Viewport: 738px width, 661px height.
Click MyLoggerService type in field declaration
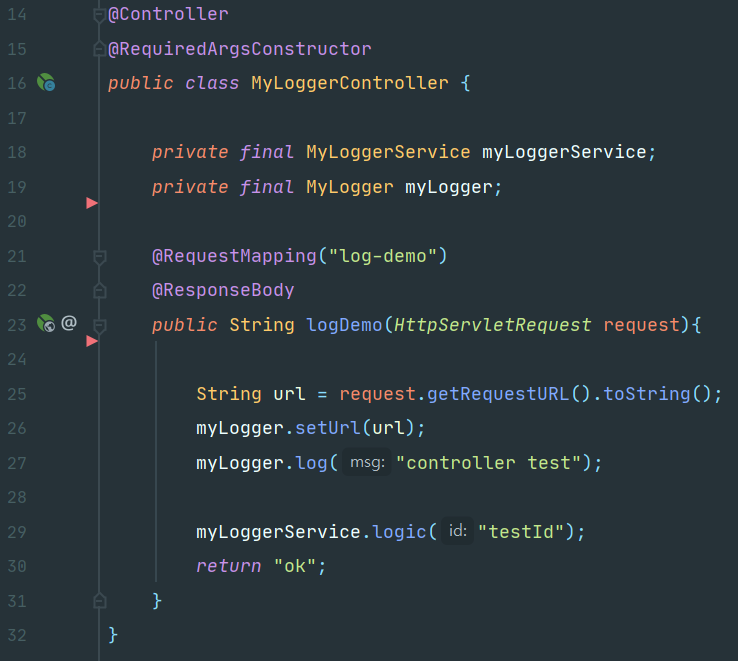[388, 152]
